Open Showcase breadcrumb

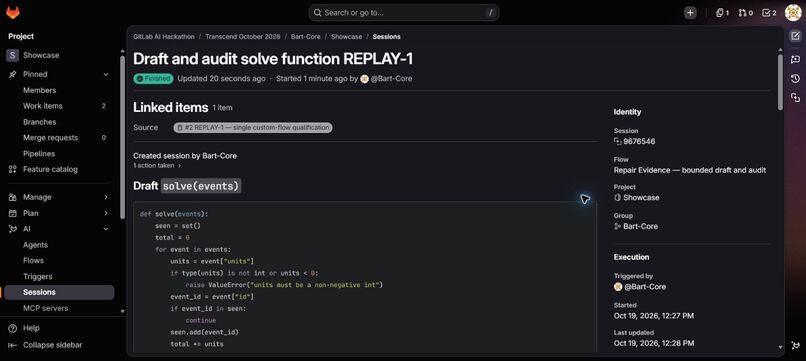pyautogui.click(x=346, y=37)
